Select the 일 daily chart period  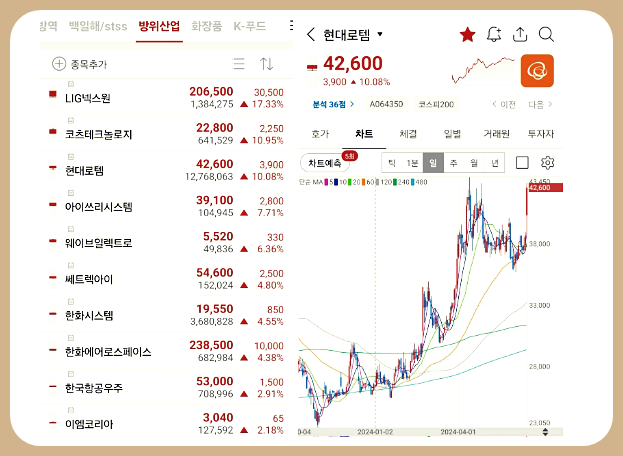point(433,163)
